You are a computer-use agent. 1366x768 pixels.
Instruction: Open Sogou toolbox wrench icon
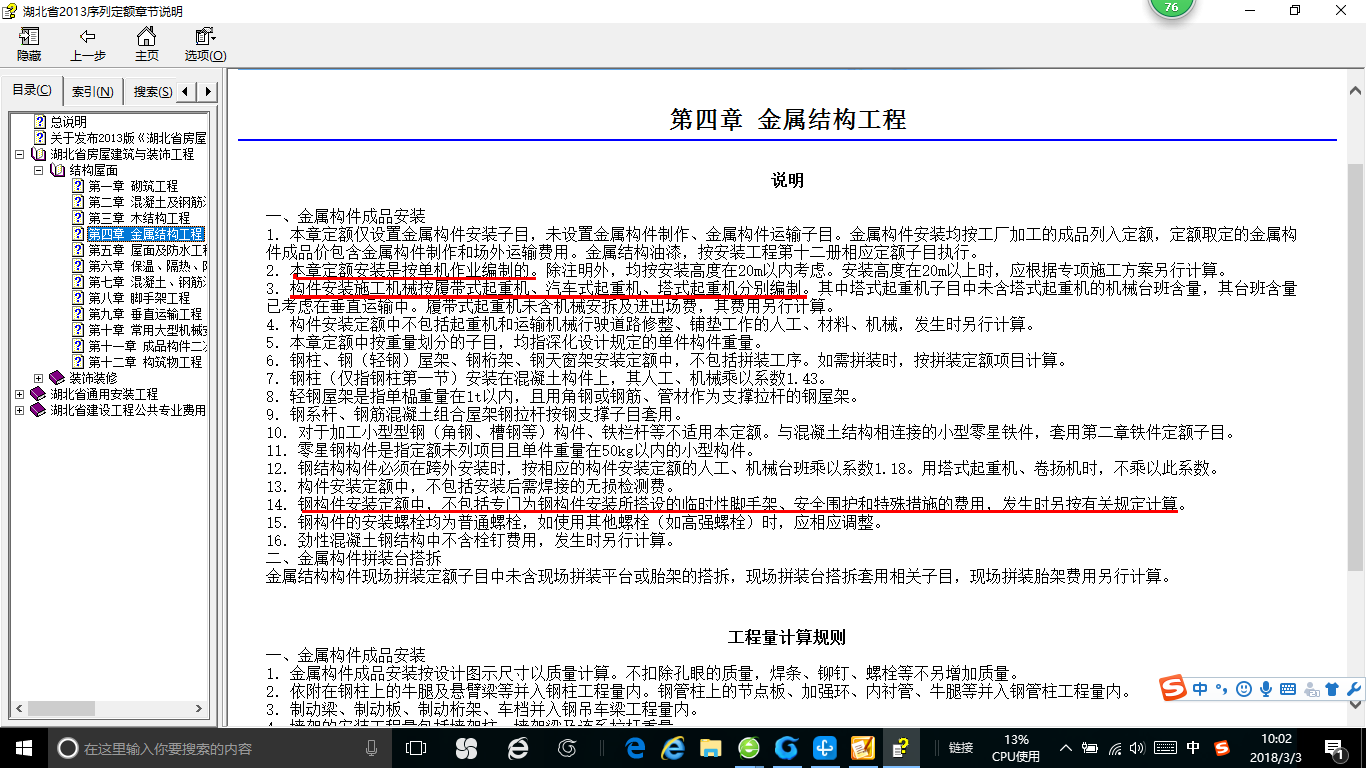(x=1353, y=689)
